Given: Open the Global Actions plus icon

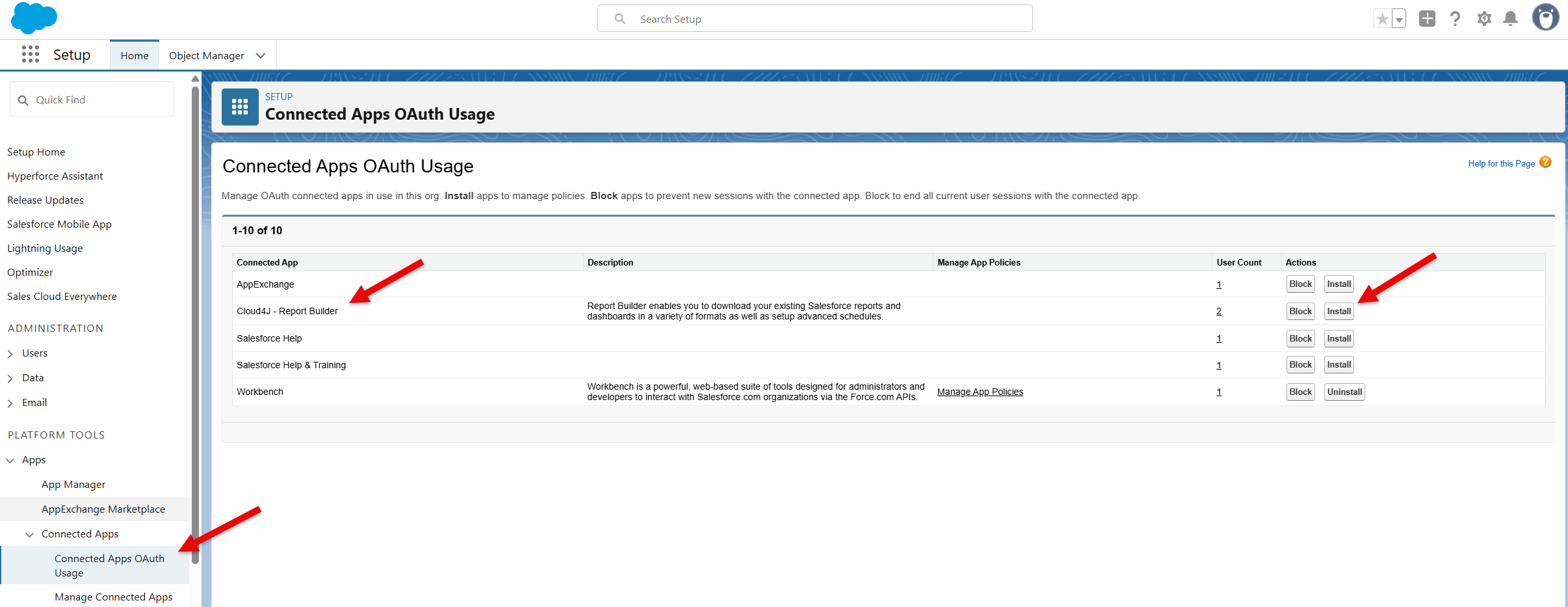Looking at the screenshot, I should (x=1427, y=19).
